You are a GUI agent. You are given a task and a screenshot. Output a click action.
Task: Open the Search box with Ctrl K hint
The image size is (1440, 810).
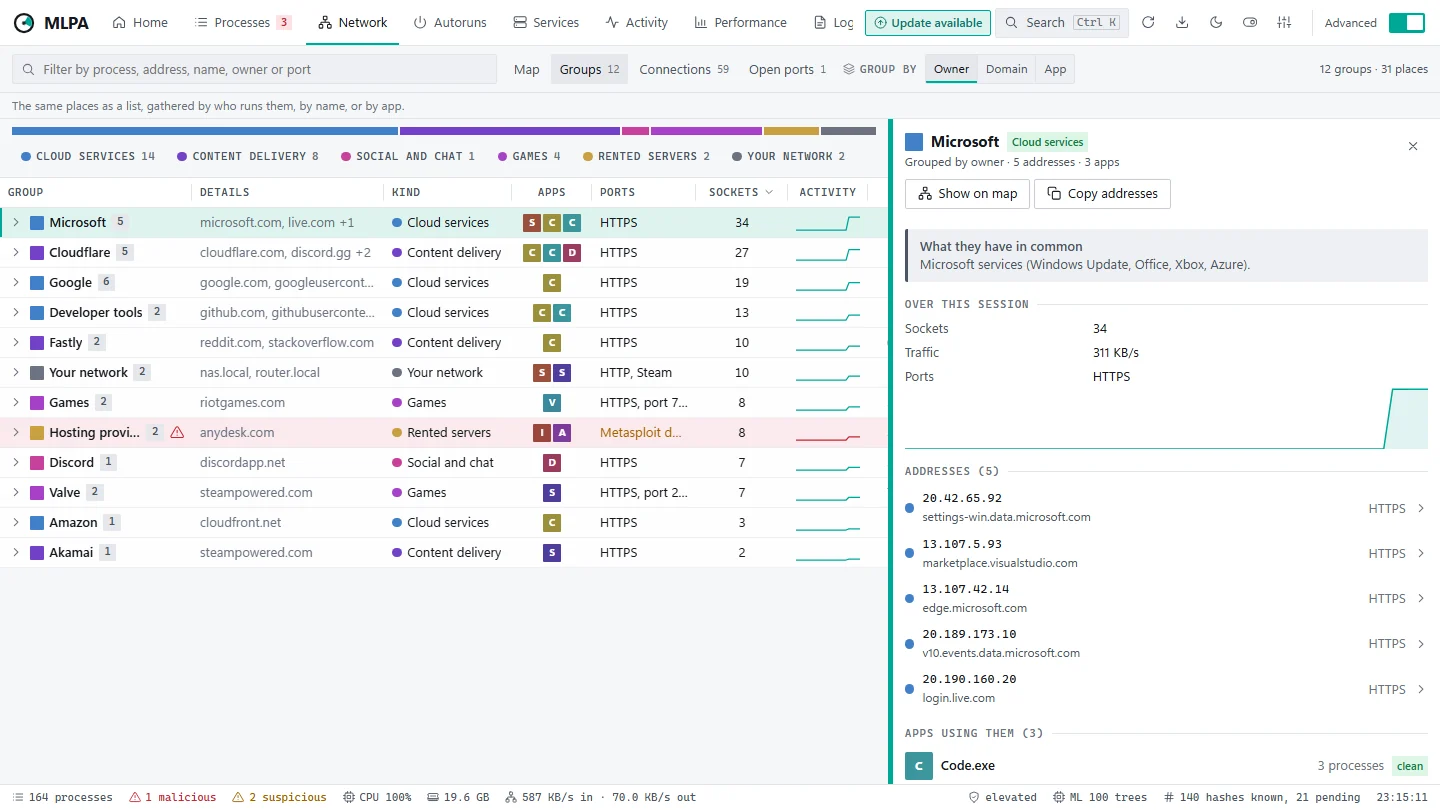pyautogui.click(x=1062, y=23)
